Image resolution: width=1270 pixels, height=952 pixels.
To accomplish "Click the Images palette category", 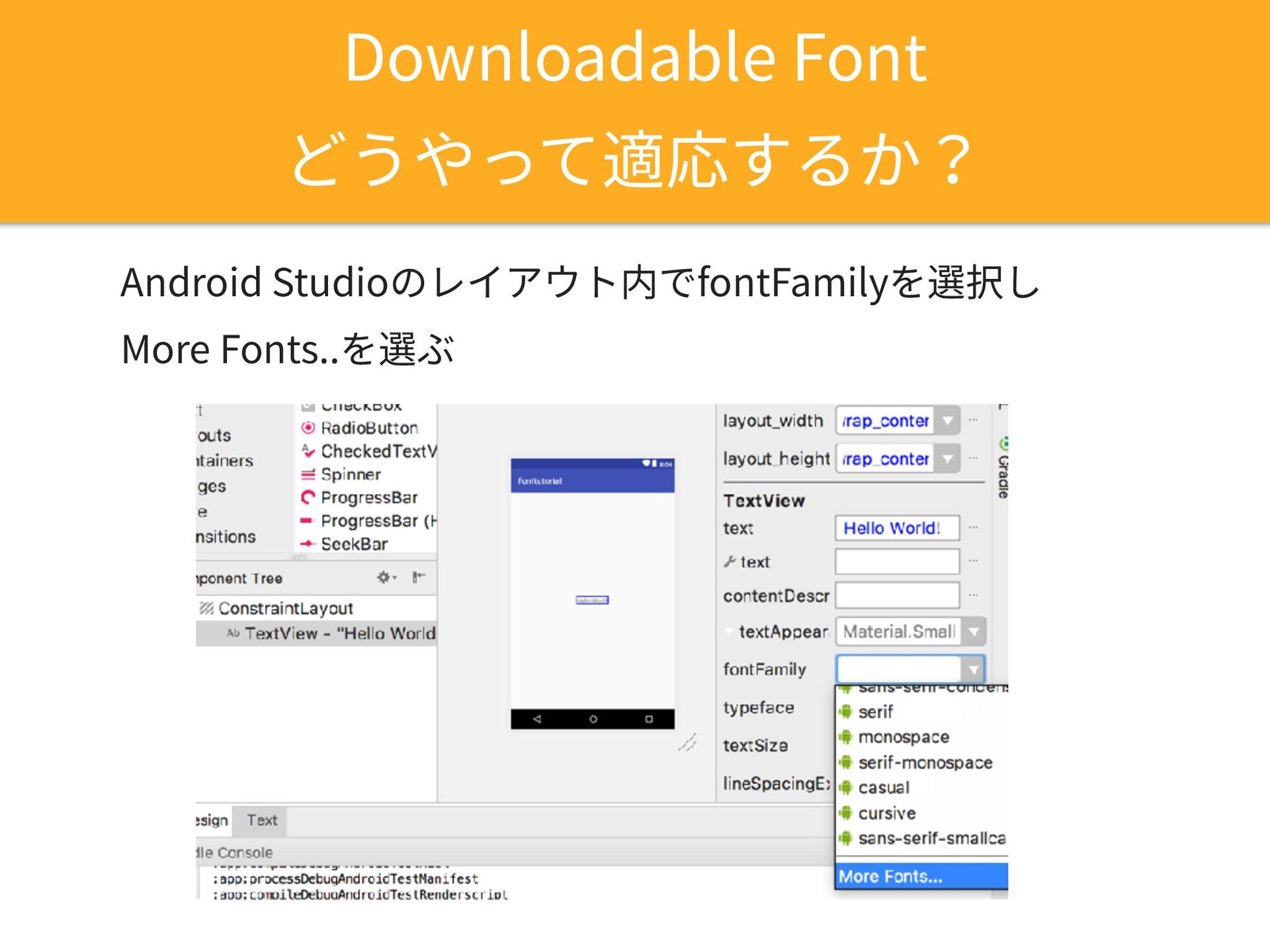I will (x=212, y=487).
